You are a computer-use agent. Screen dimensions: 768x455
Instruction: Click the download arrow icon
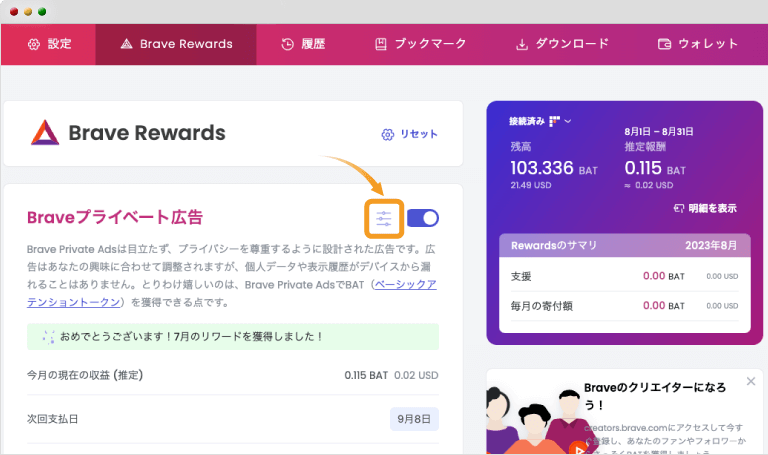click(522, 45)
